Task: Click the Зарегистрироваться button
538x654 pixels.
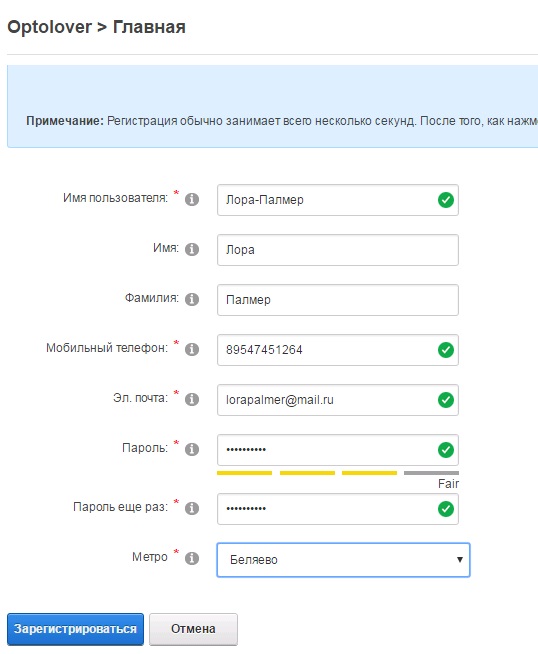Action: (75, 629)
